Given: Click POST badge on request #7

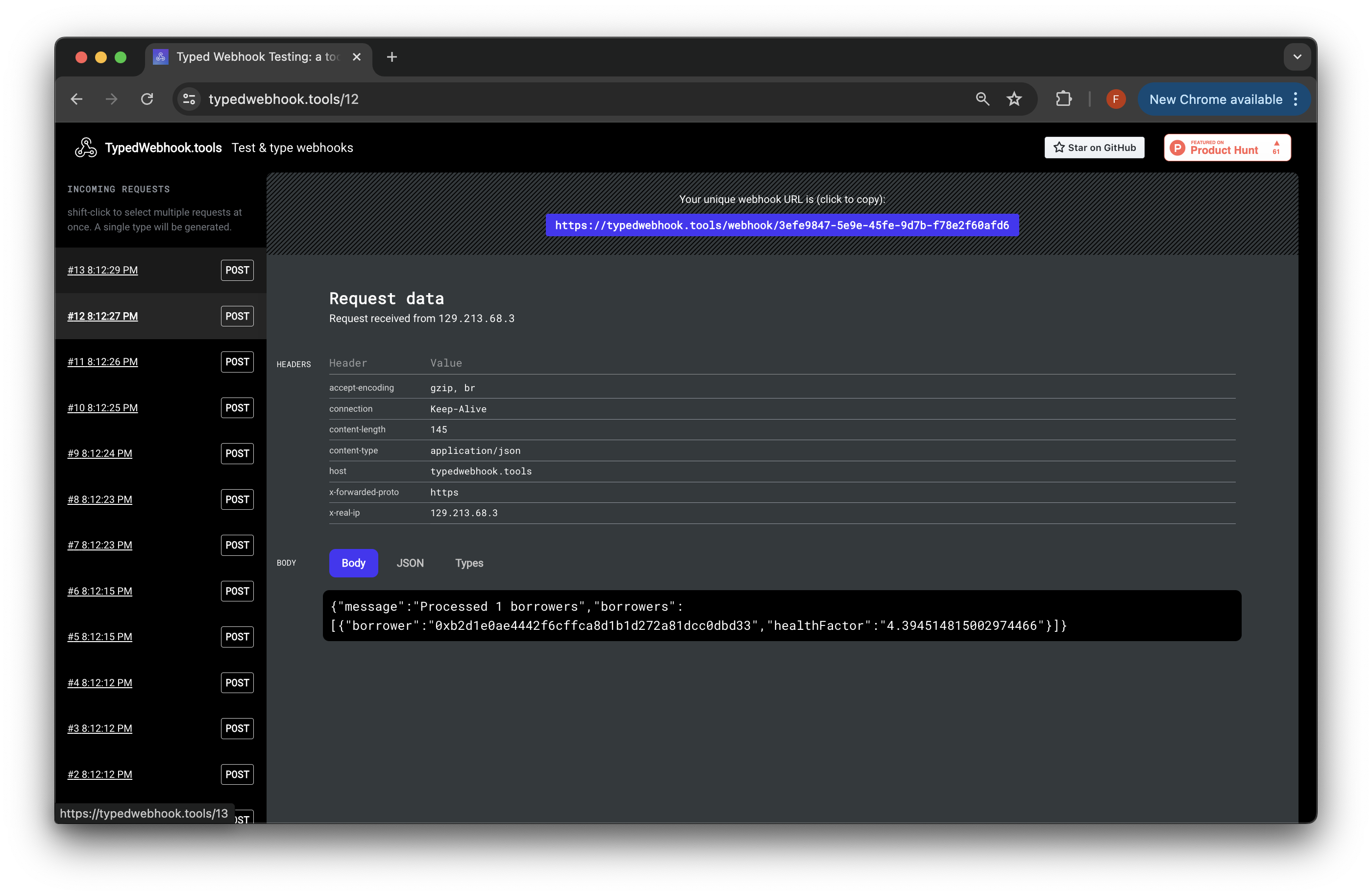Looking at the screenshot, I should tap(237, 545).
